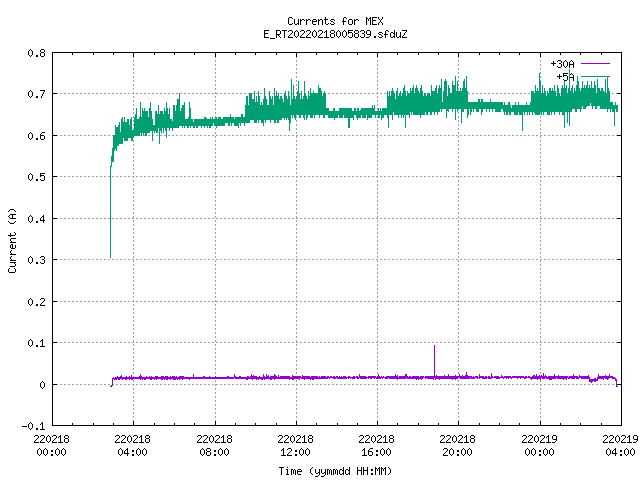The image size is (640, 480).
Task: Click the y-axis tick value 0.5
Action: 36,177
